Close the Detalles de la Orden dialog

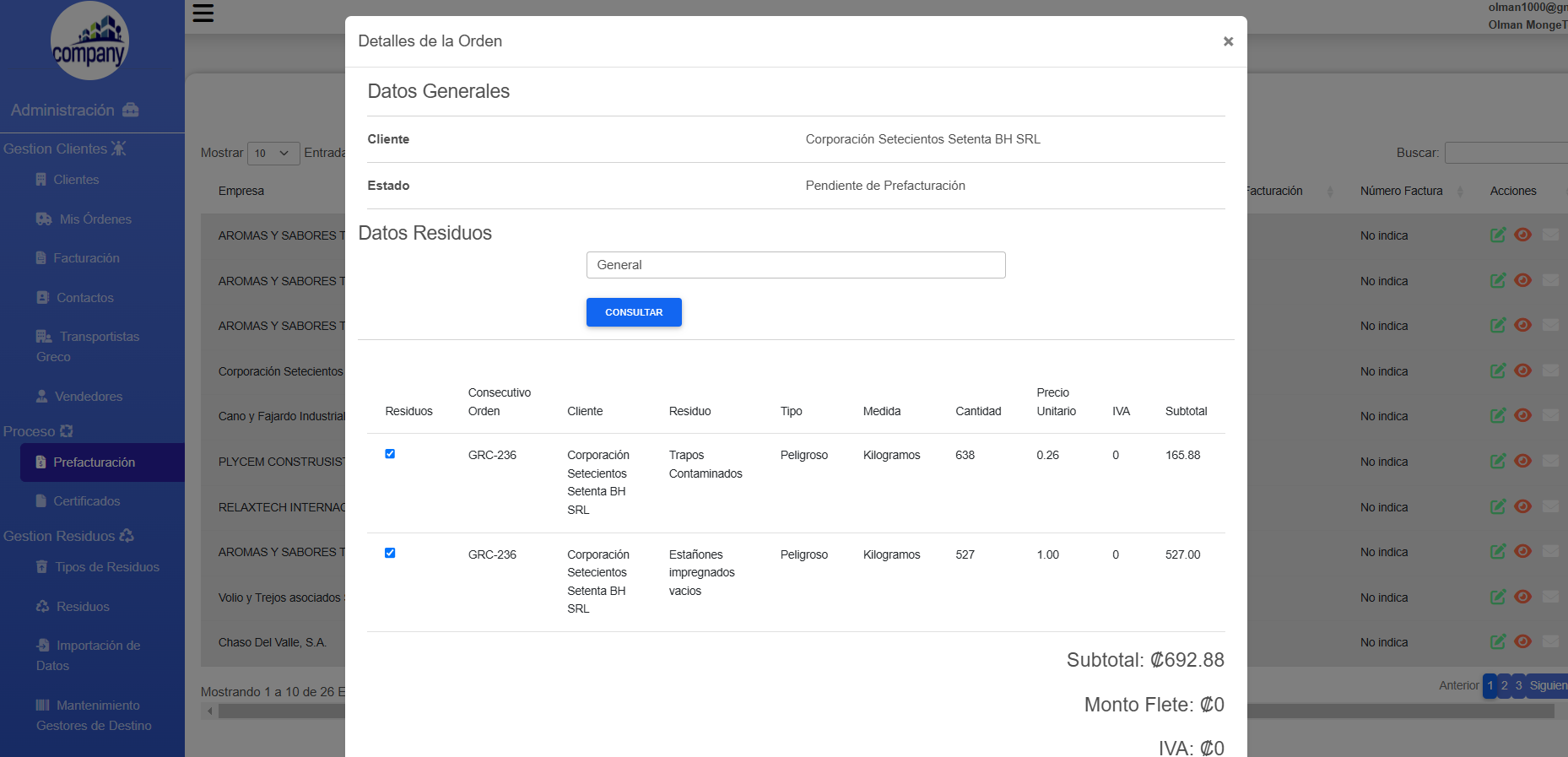[1228, 41]
